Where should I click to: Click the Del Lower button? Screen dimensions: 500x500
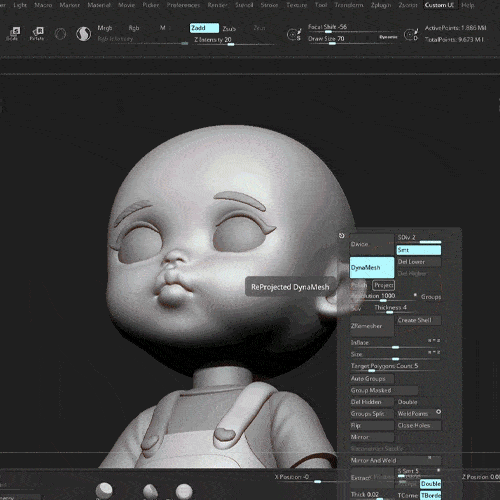coord(419,262)
